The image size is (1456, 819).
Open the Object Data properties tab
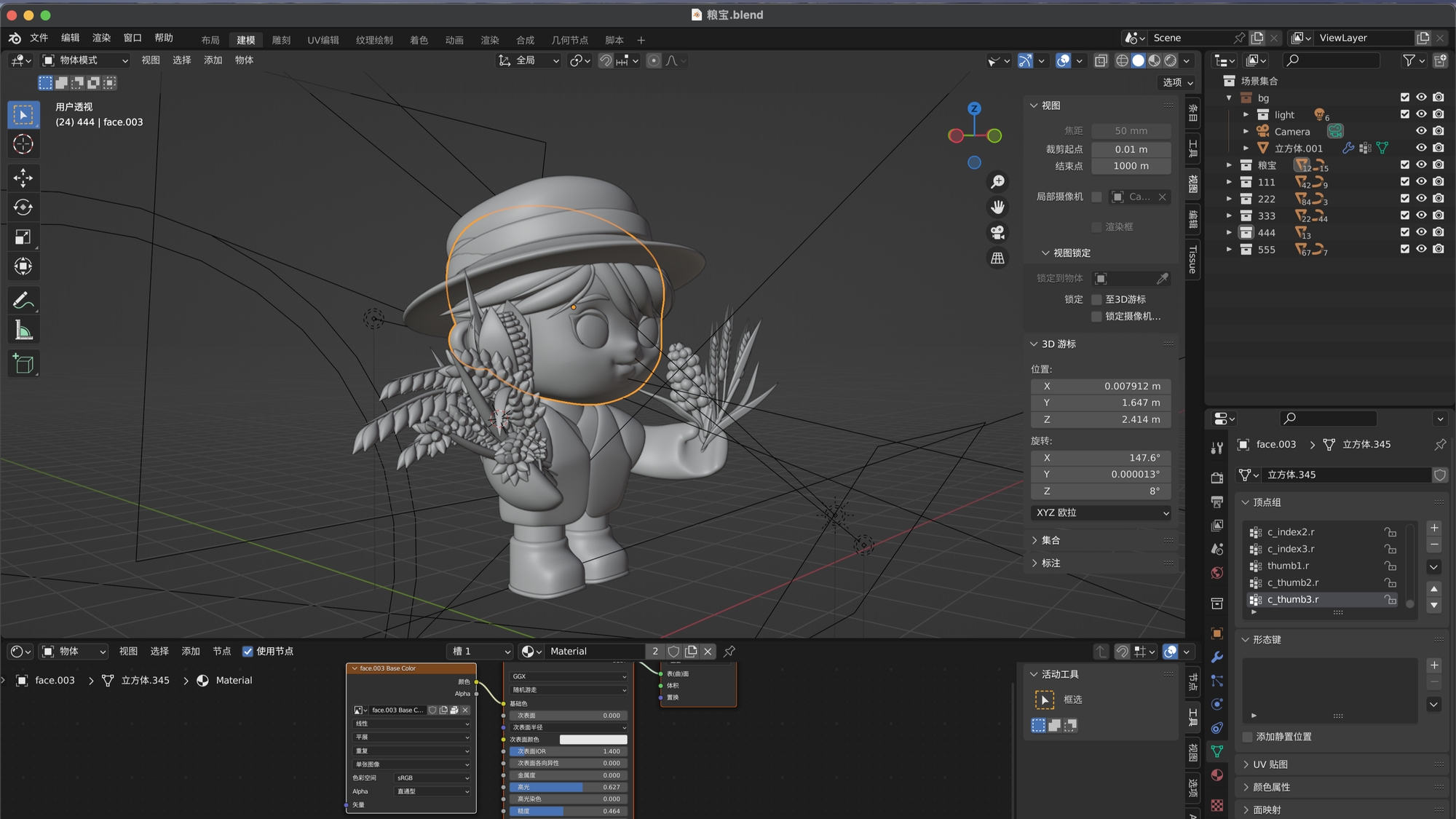click(1216, 751)
